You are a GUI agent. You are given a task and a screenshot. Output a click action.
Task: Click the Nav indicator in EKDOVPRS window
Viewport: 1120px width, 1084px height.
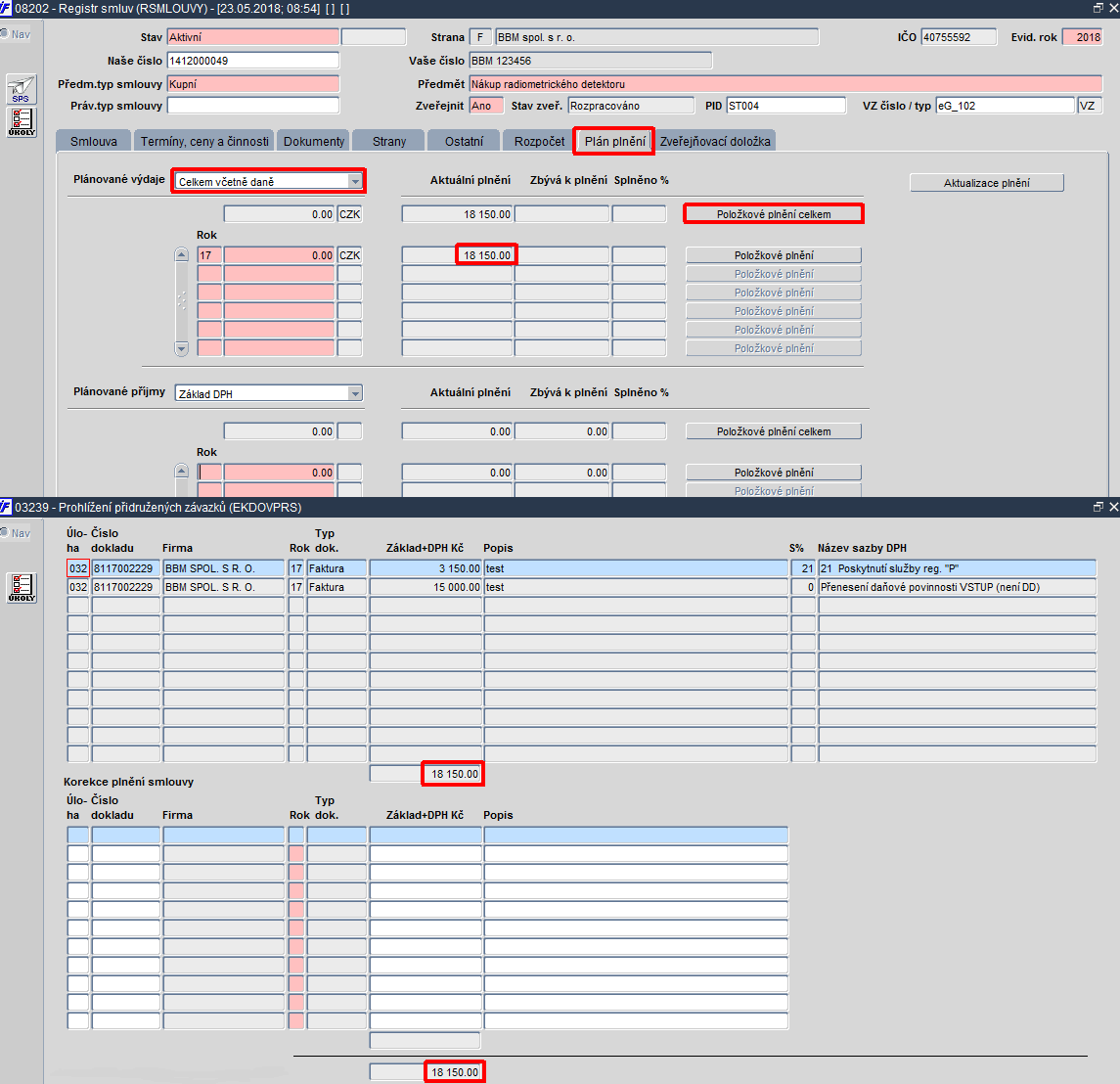pyautogui.click(x=16, y=533)
